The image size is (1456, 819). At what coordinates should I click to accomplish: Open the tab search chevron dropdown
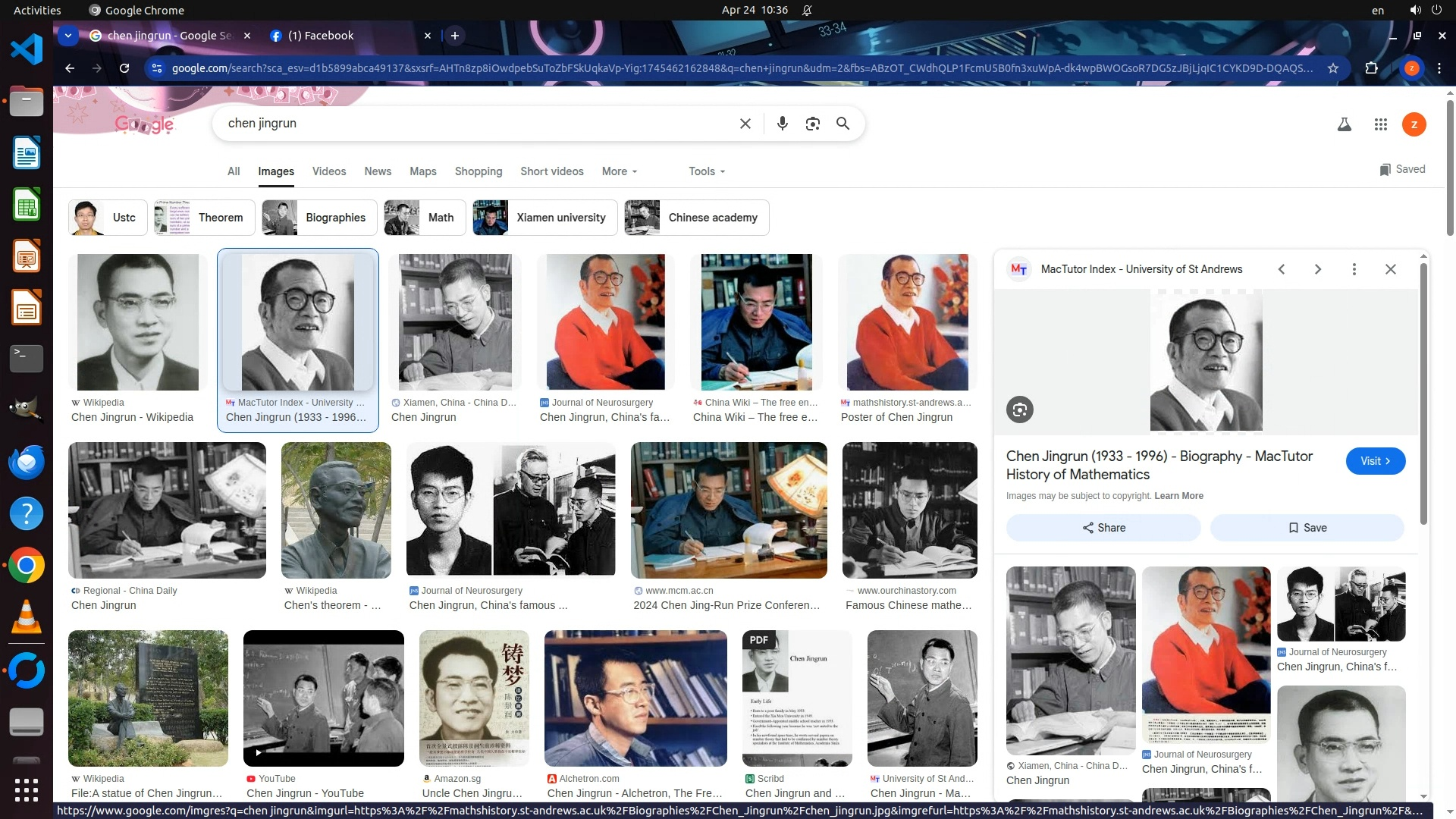[x=68, y=36]
